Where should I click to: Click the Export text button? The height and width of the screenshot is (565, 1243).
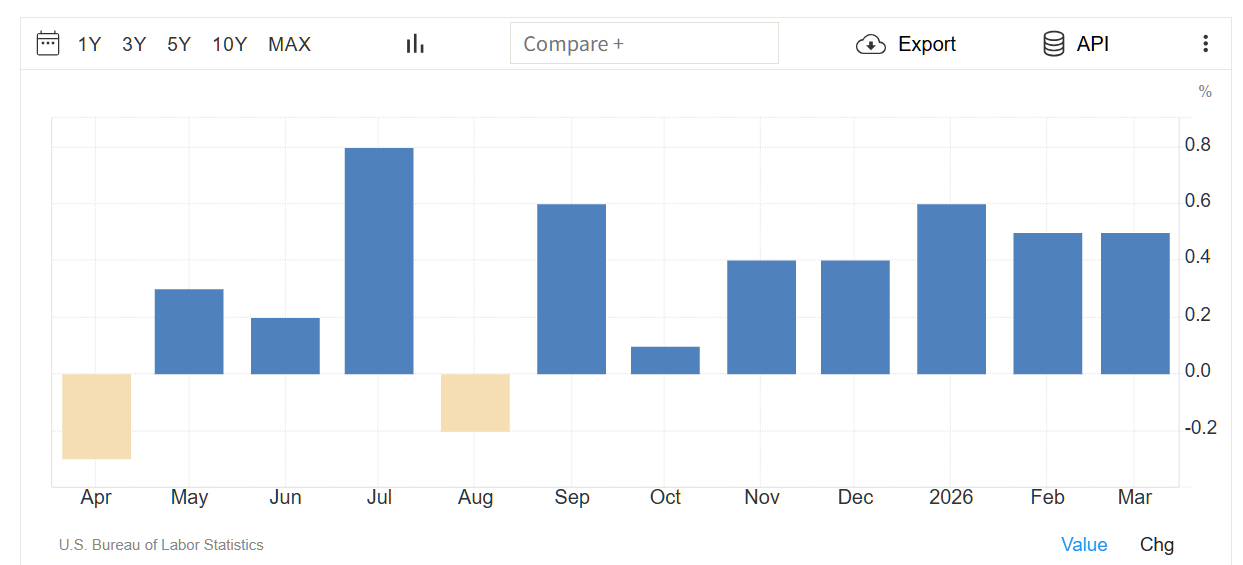(927, 44)
